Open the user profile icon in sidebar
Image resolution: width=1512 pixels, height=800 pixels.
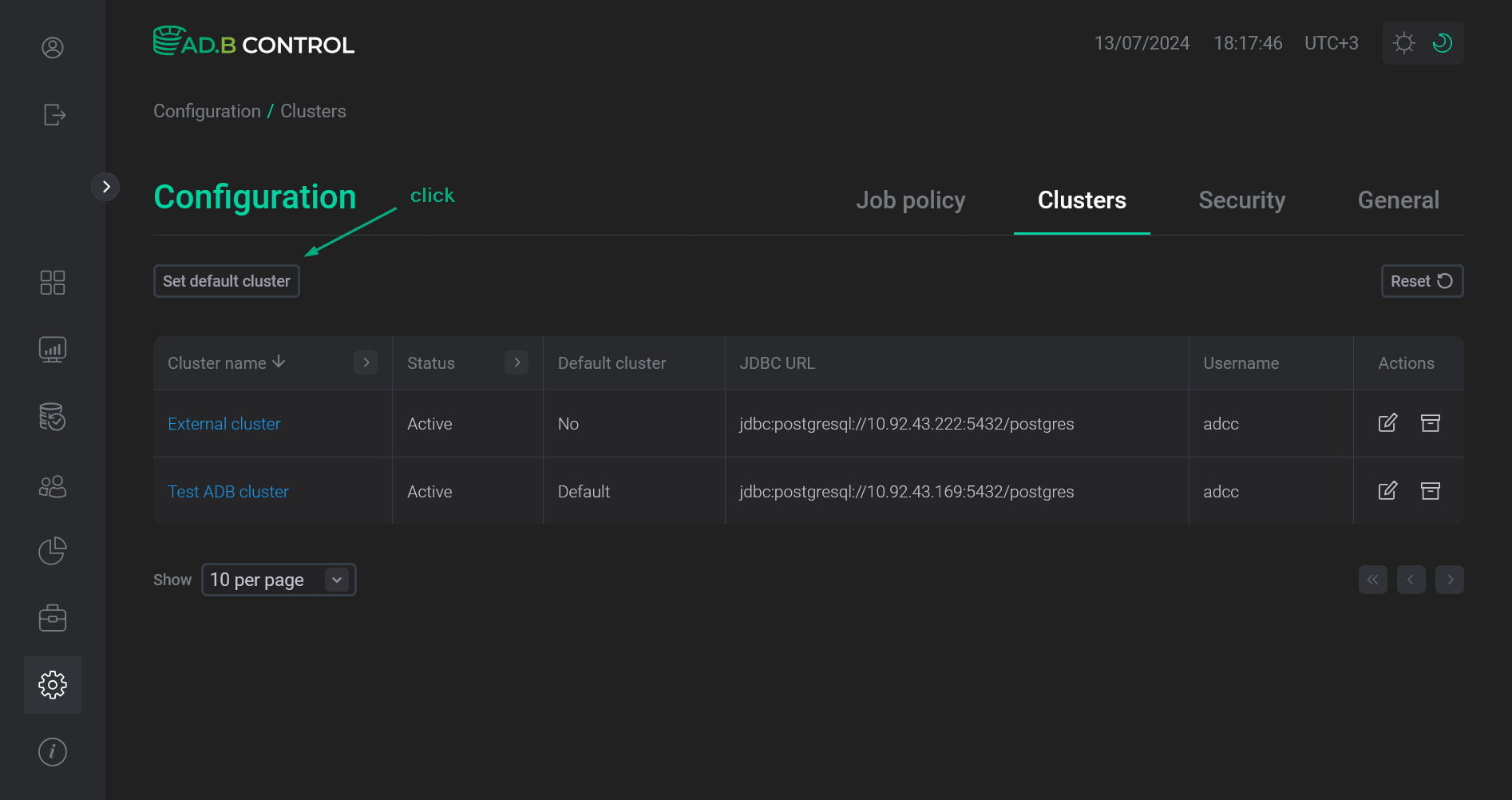pyautogui.click(x=52, y=47)
